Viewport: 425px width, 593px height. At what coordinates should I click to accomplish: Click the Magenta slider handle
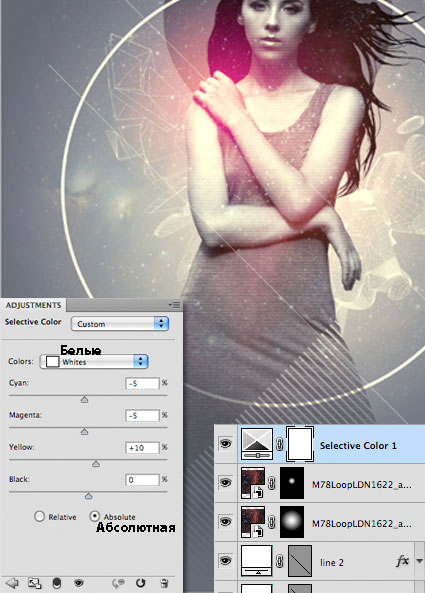click(84, 432)
